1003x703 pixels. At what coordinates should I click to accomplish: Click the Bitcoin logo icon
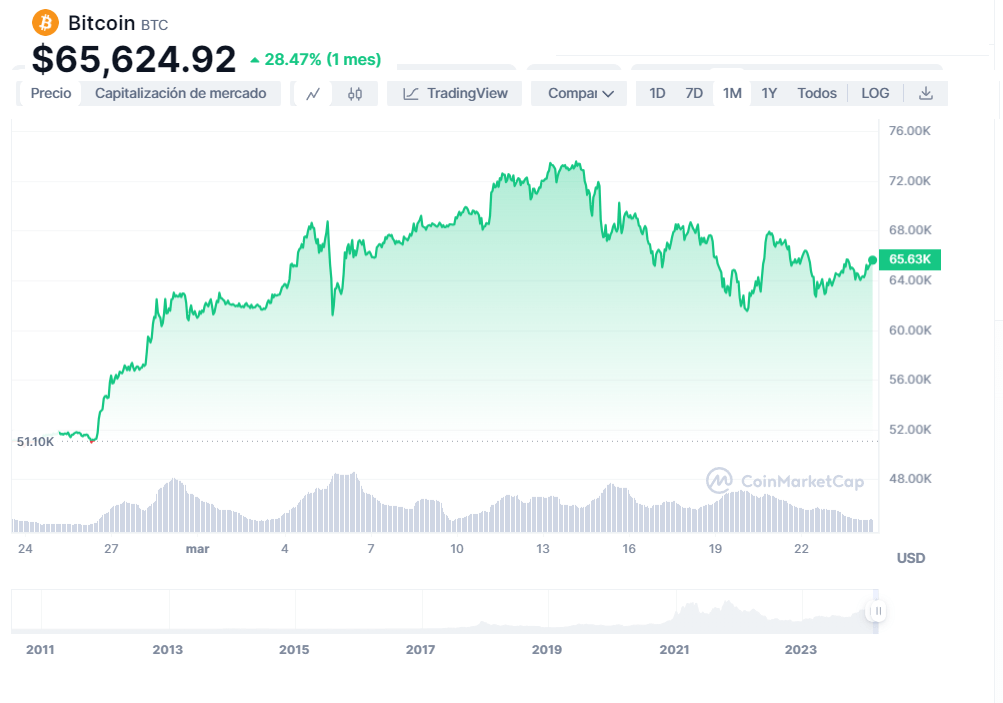46,22
